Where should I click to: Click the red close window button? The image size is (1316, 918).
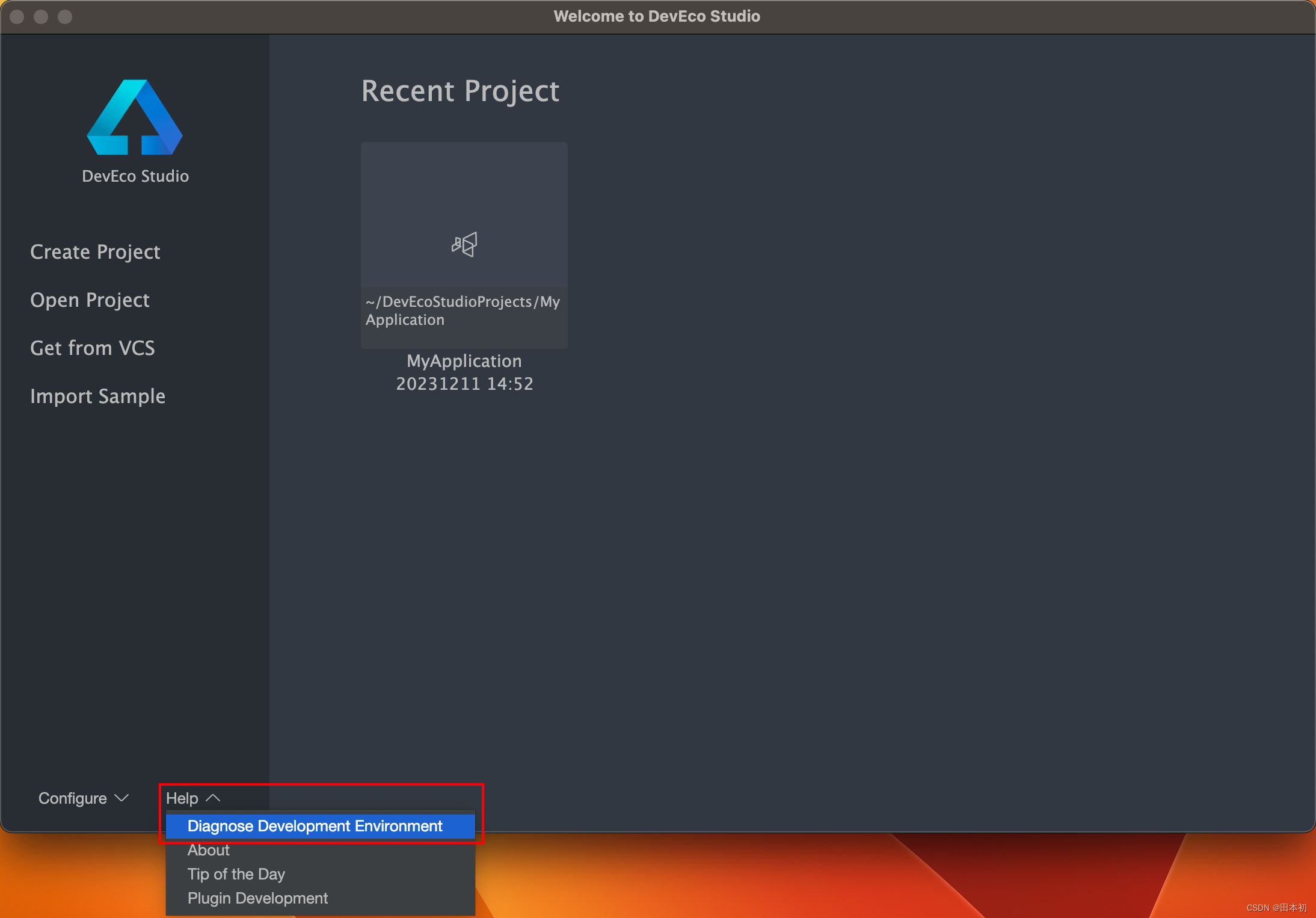point(17,16)
